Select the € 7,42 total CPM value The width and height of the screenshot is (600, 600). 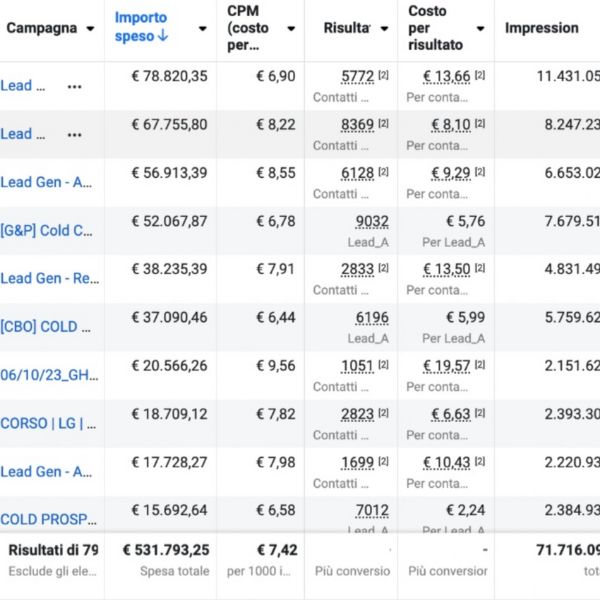(x=277, y=550)
